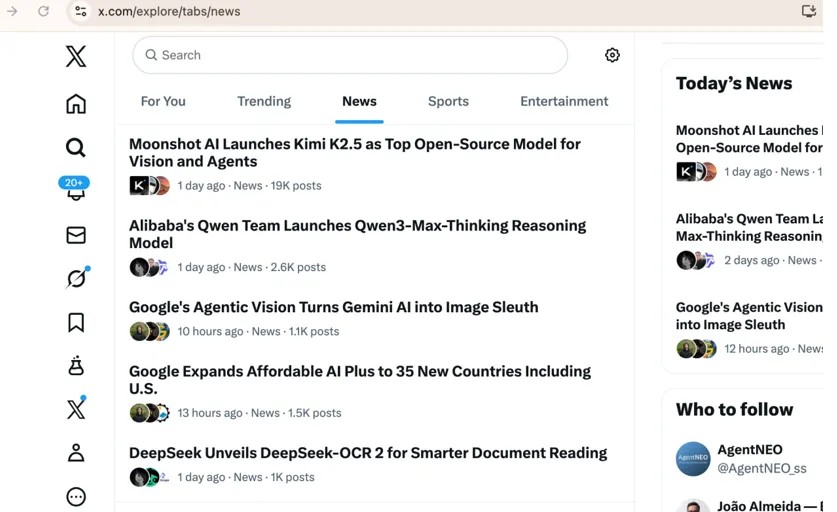Open the DeepSeek-OCR 2 news story

coord(367,453)
